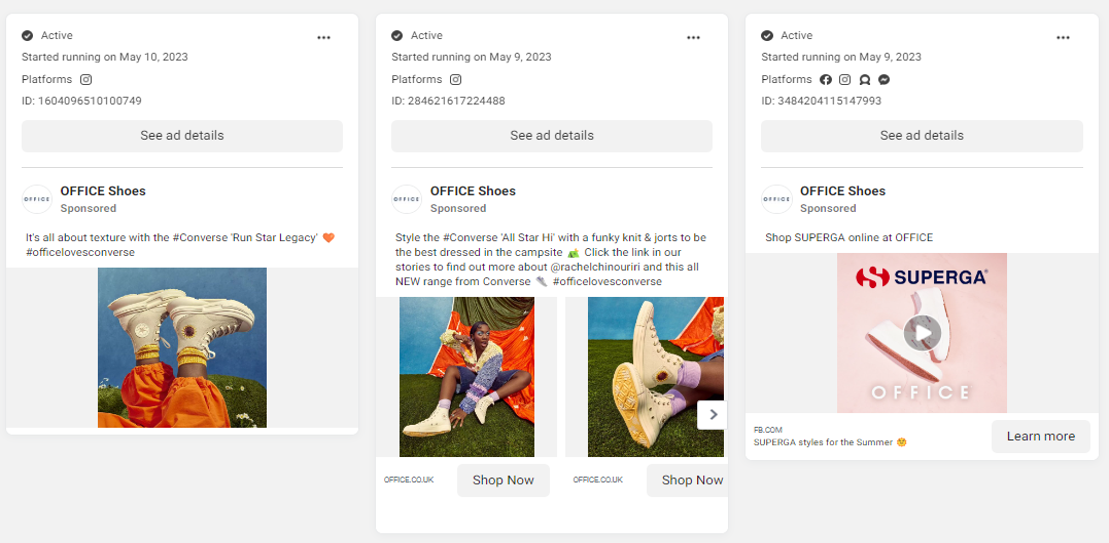The height and width of the screenshot is (543, 1109).
Task: See ad details for ad ID 284621617224488
Action: (x=552, y=136)
